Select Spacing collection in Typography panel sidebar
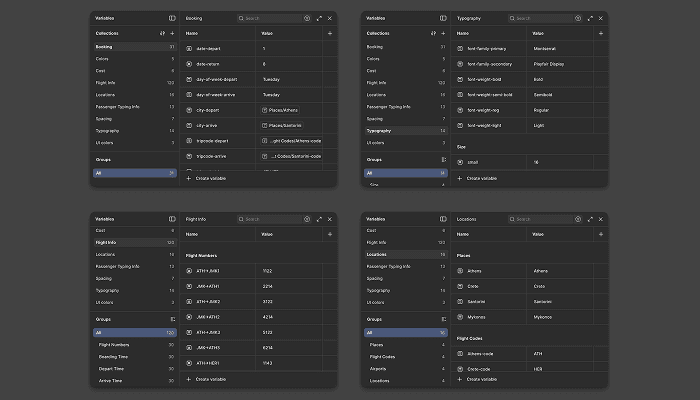The height and width of the screenshot is (400, 700). point(406,119)
